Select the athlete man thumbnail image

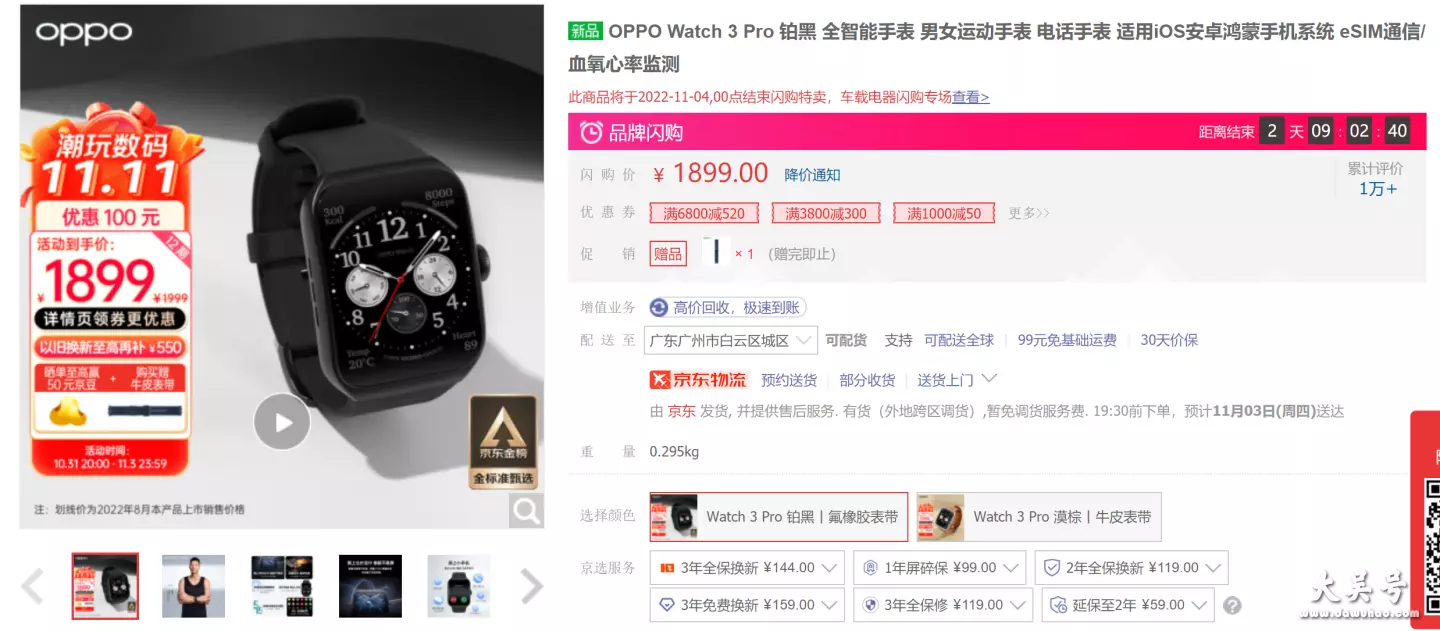(x=193, y=586)
